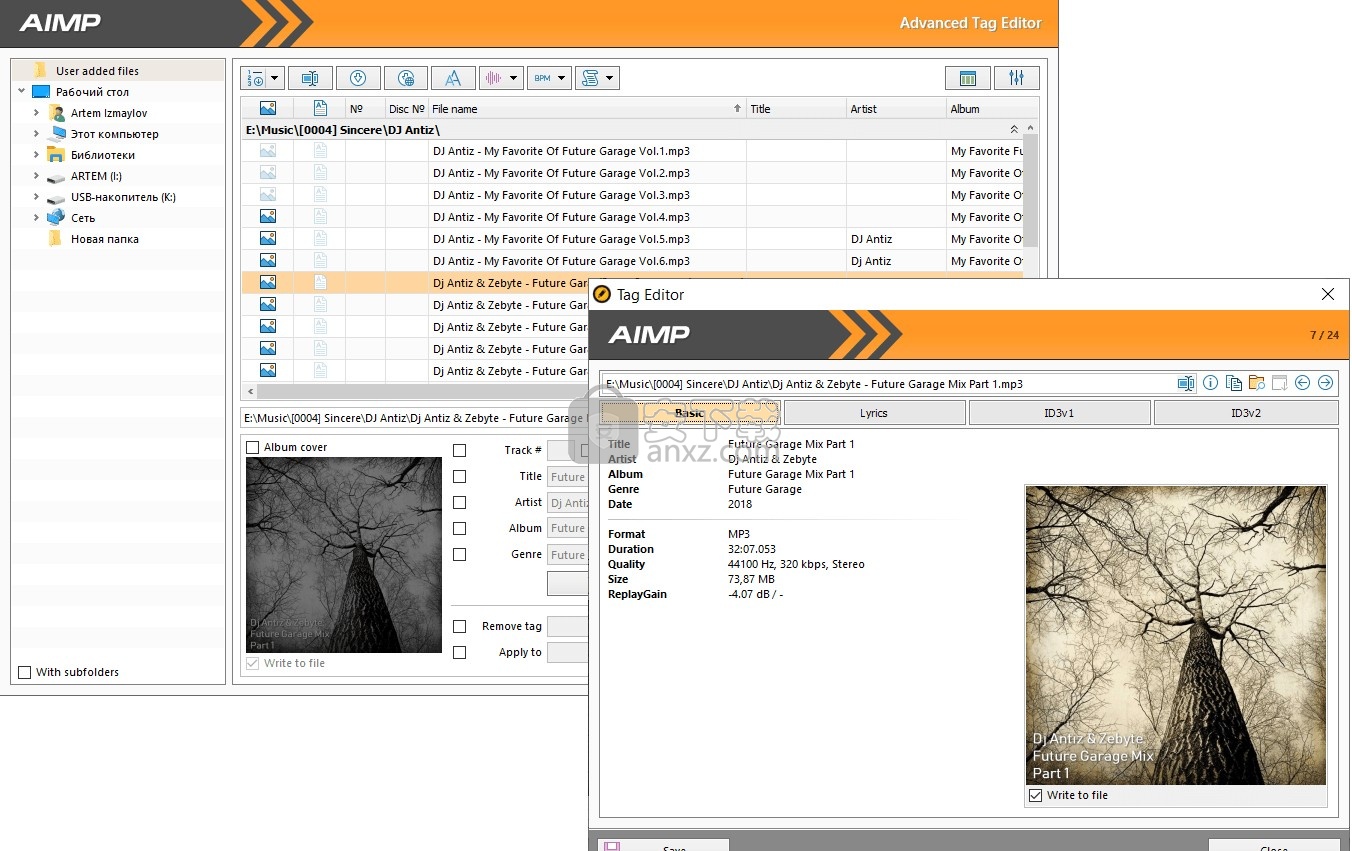Sort by the File name column header

pyautogui.click(x=587, y=108)
